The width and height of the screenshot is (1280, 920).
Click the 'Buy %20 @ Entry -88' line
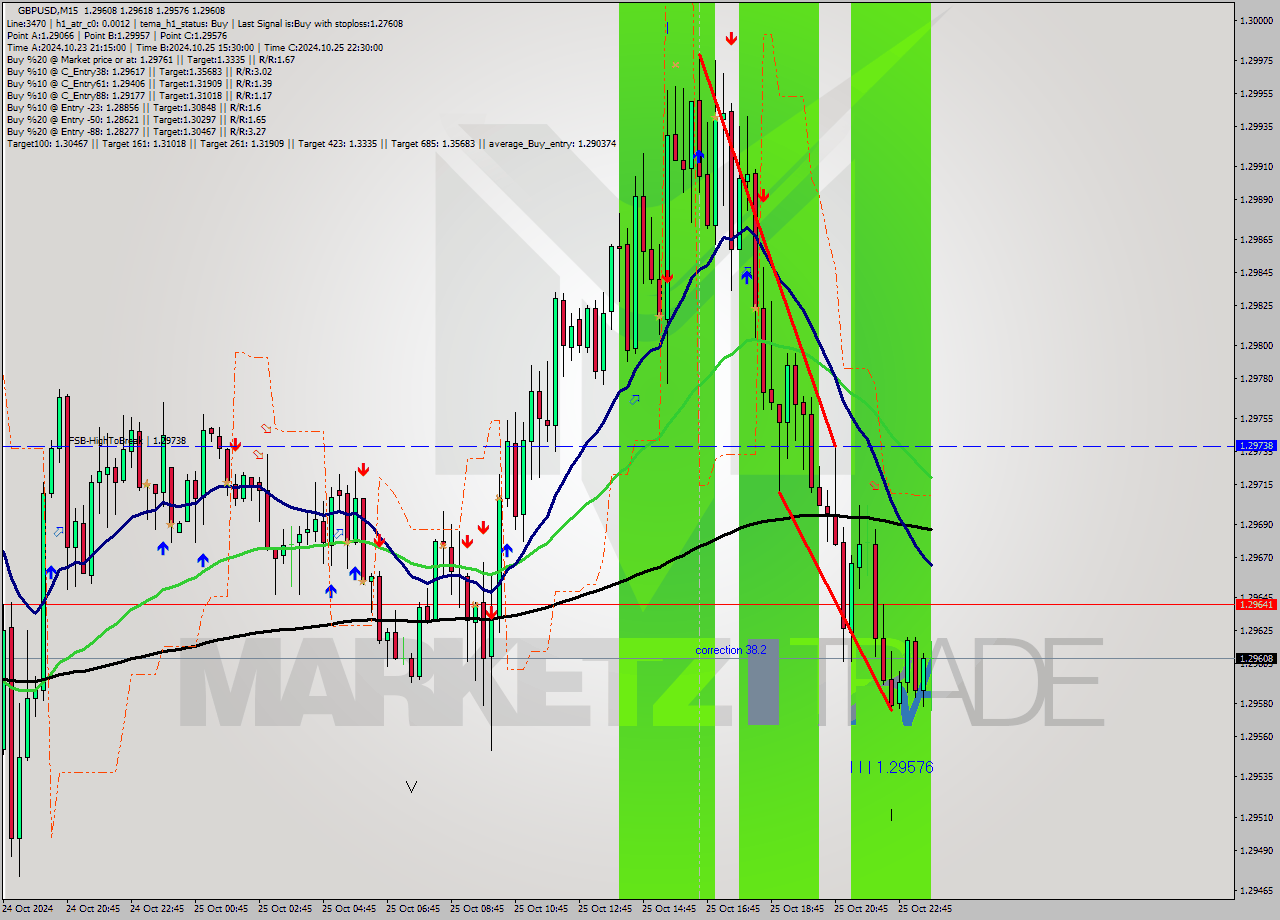pos(136,131)
